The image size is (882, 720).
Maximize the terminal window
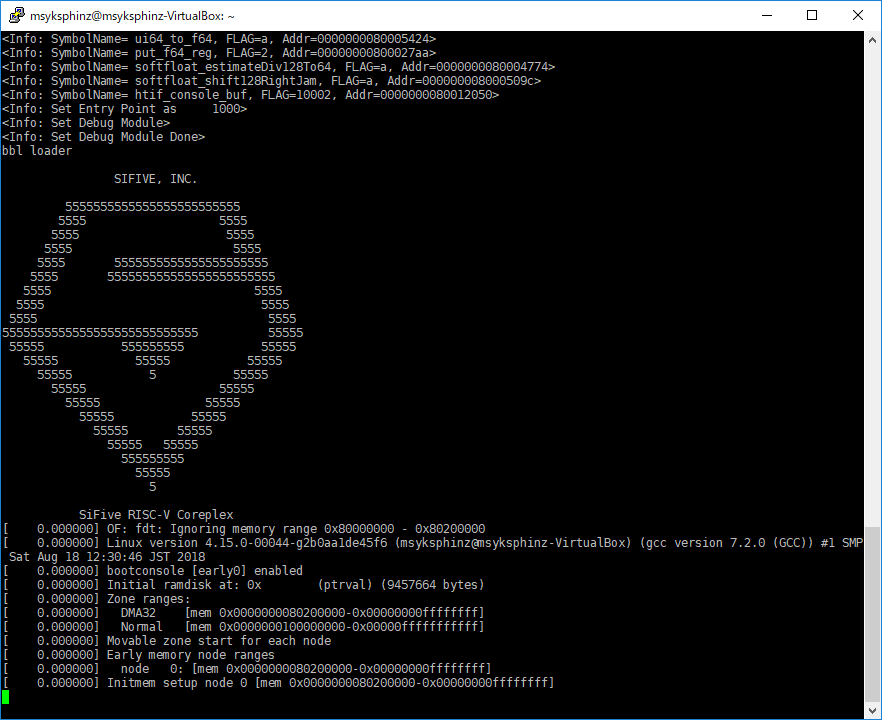coord(812,15)
